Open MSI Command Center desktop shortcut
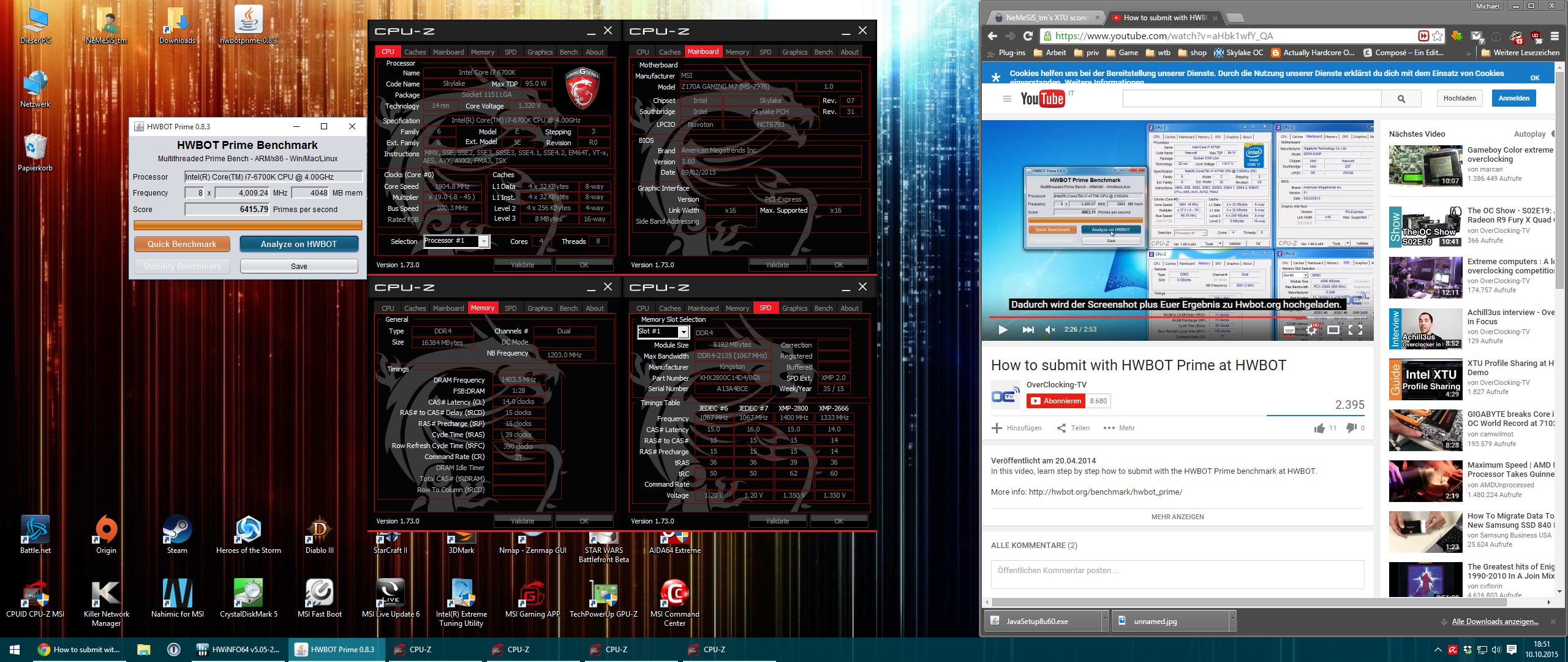 pos(674,603)
